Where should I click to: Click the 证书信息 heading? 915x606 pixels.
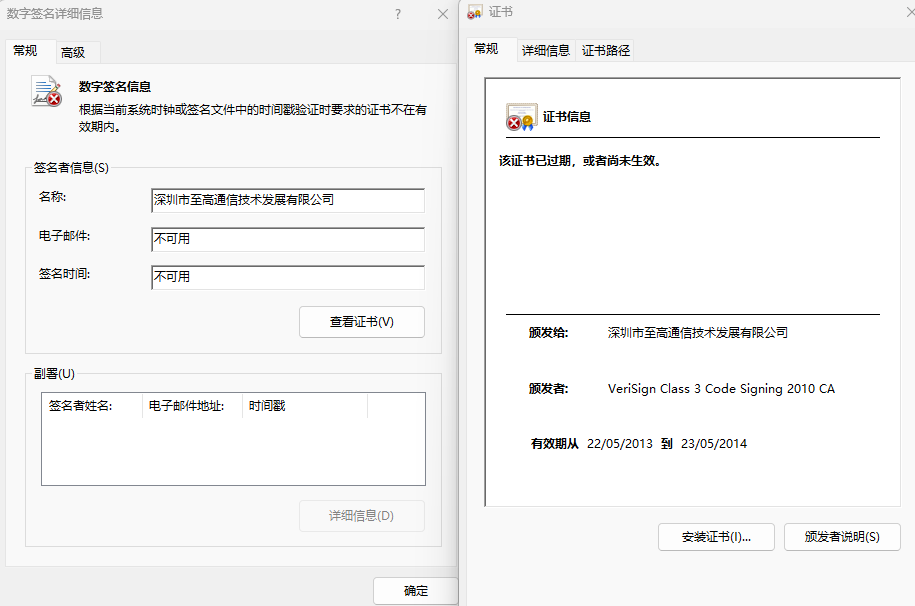[x=567, y=117]
